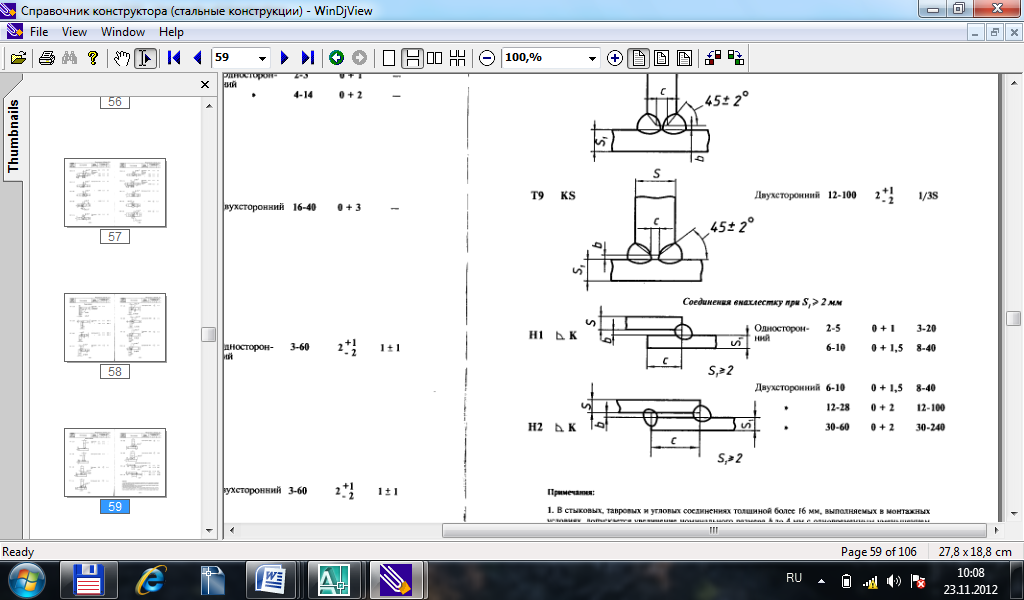1024x600 pixels.
Task: Open the Windows Start menu
Action: pos(27,580)
